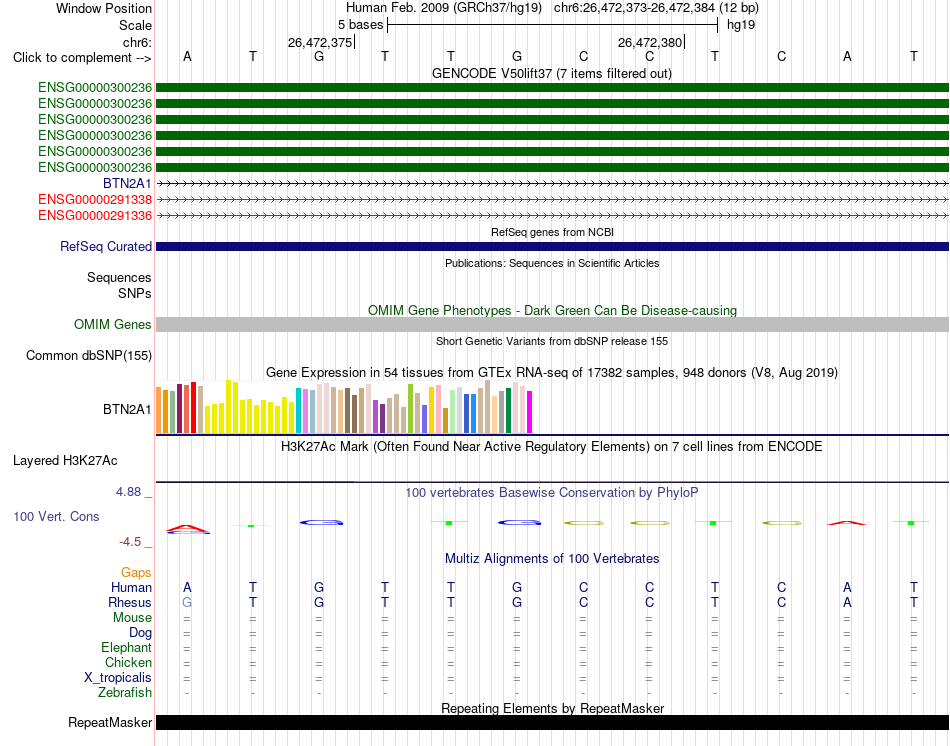
Task: Click Common dbSNP(155) label
Action: 89,356
